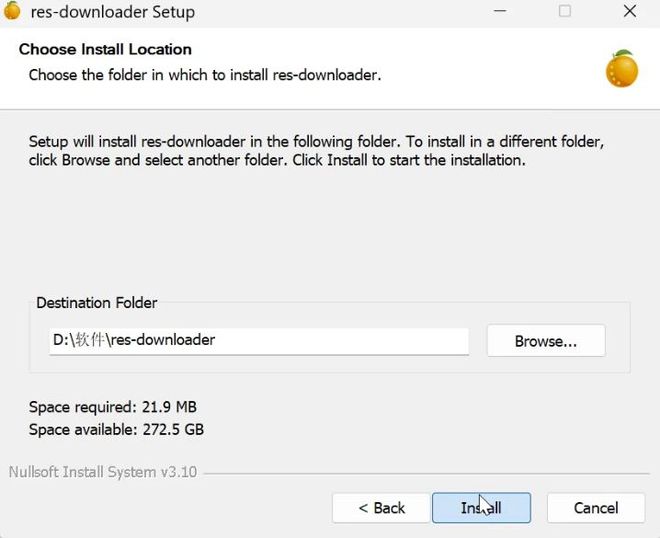Click the res-downloader part of the path
Viewport: 660px width, 538px height.
(163, 339)
